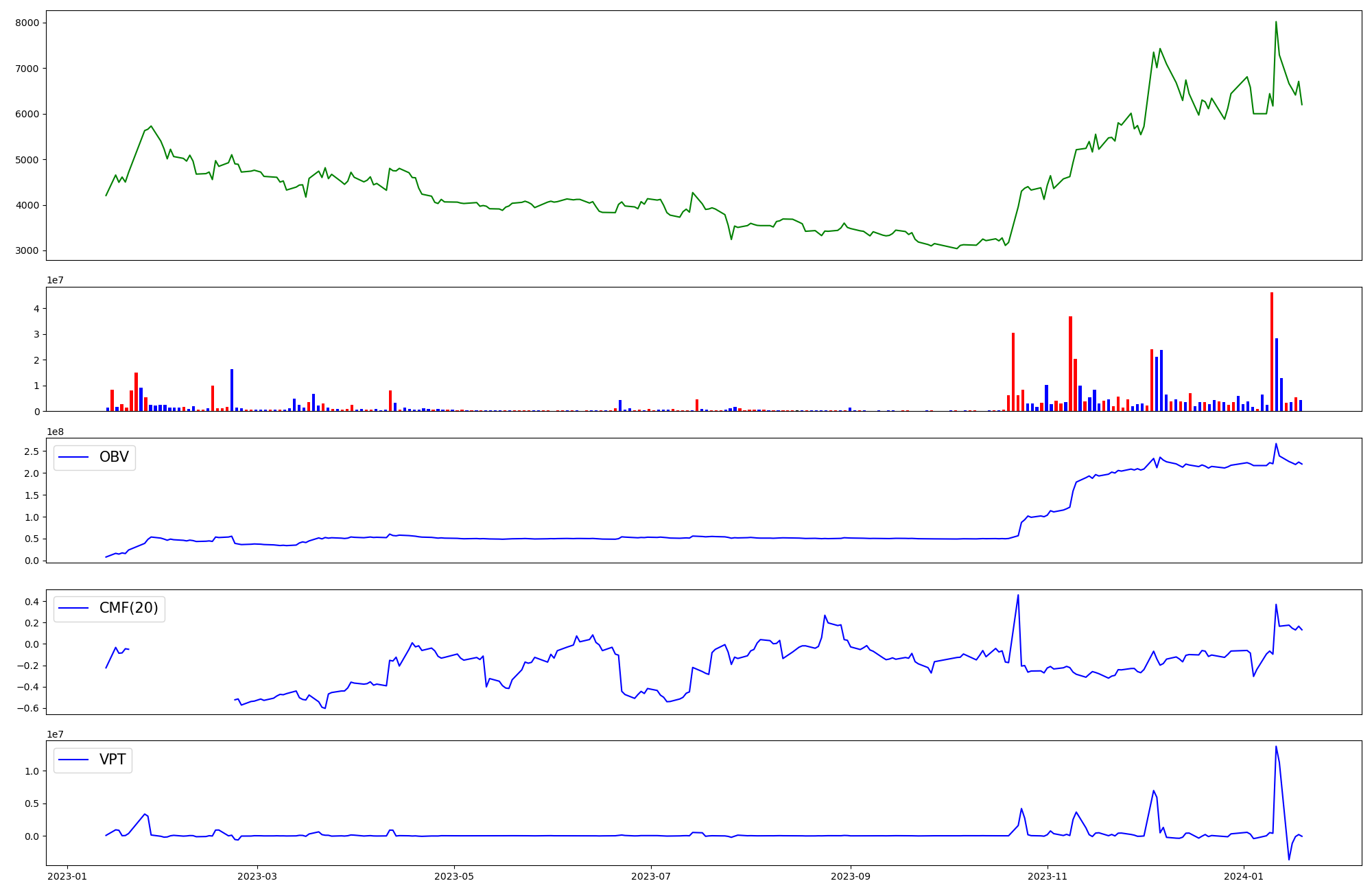Click the 2023-07 x-axis date label
The image size is (1372, 892).
[x=650, y=876]
